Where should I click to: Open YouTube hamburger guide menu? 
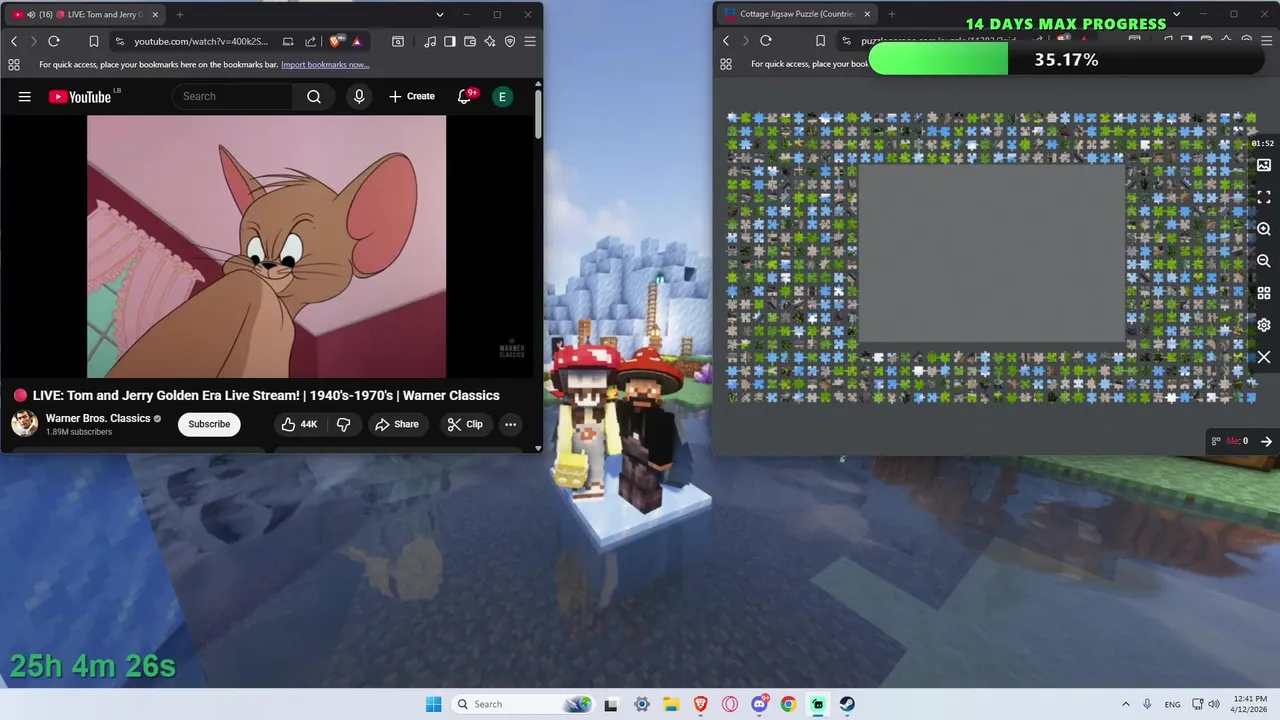click(25, 97)
